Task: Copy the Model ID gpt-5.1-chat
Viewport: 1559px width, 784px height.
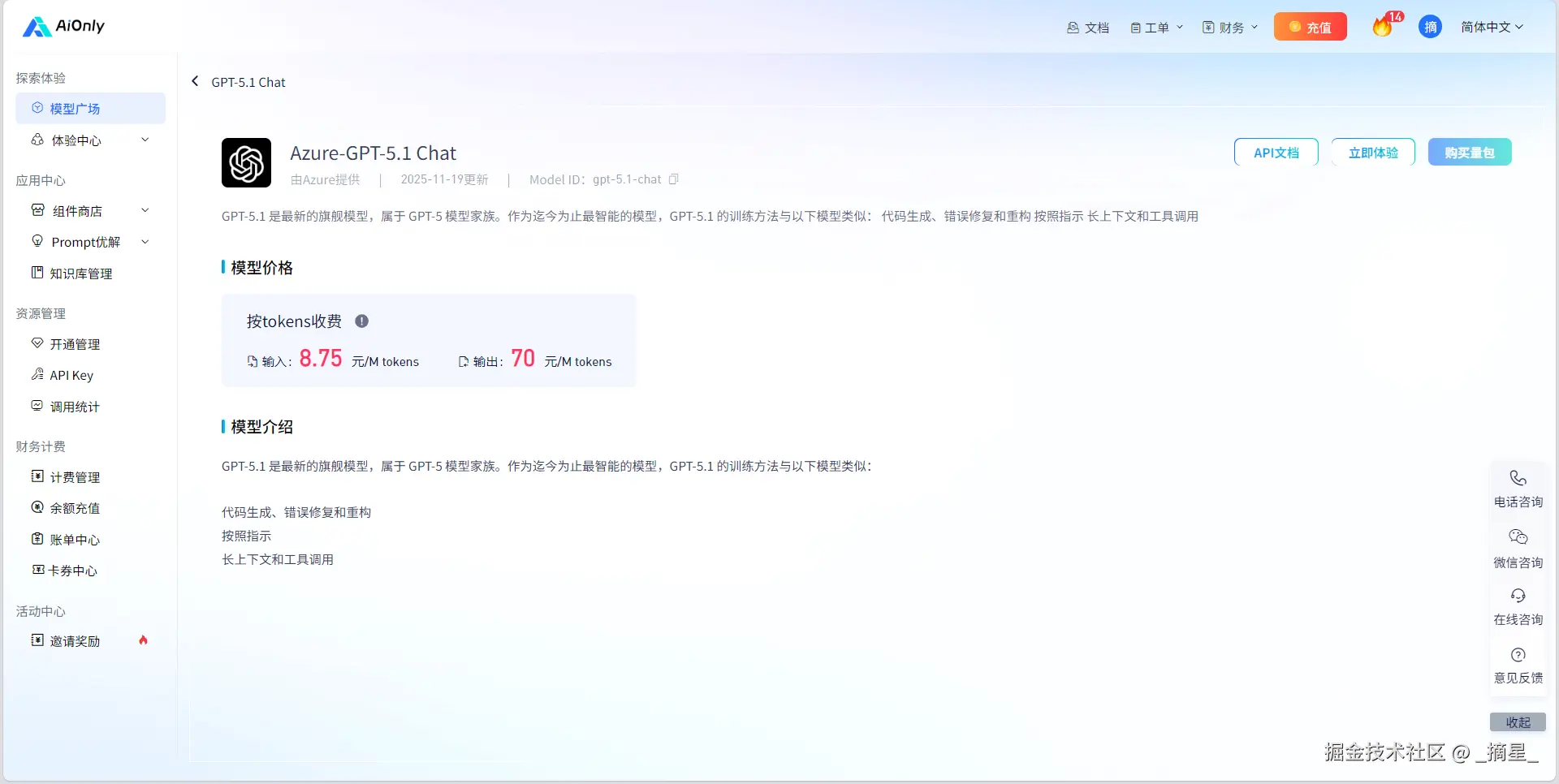Action: pyautogui.click(x=673, y=179)
